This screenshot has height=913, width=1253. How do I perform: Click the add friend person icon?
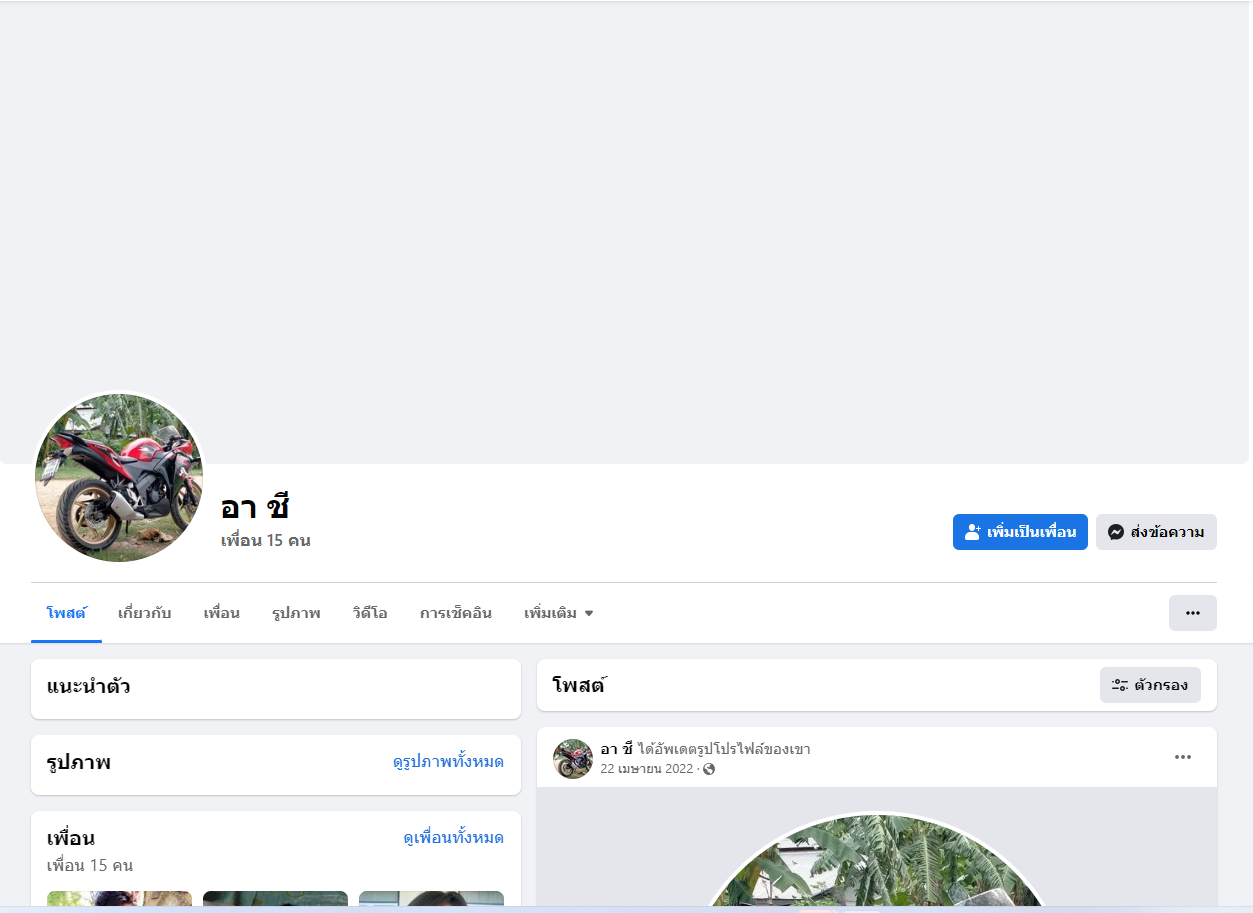click(x=972, y=532)
